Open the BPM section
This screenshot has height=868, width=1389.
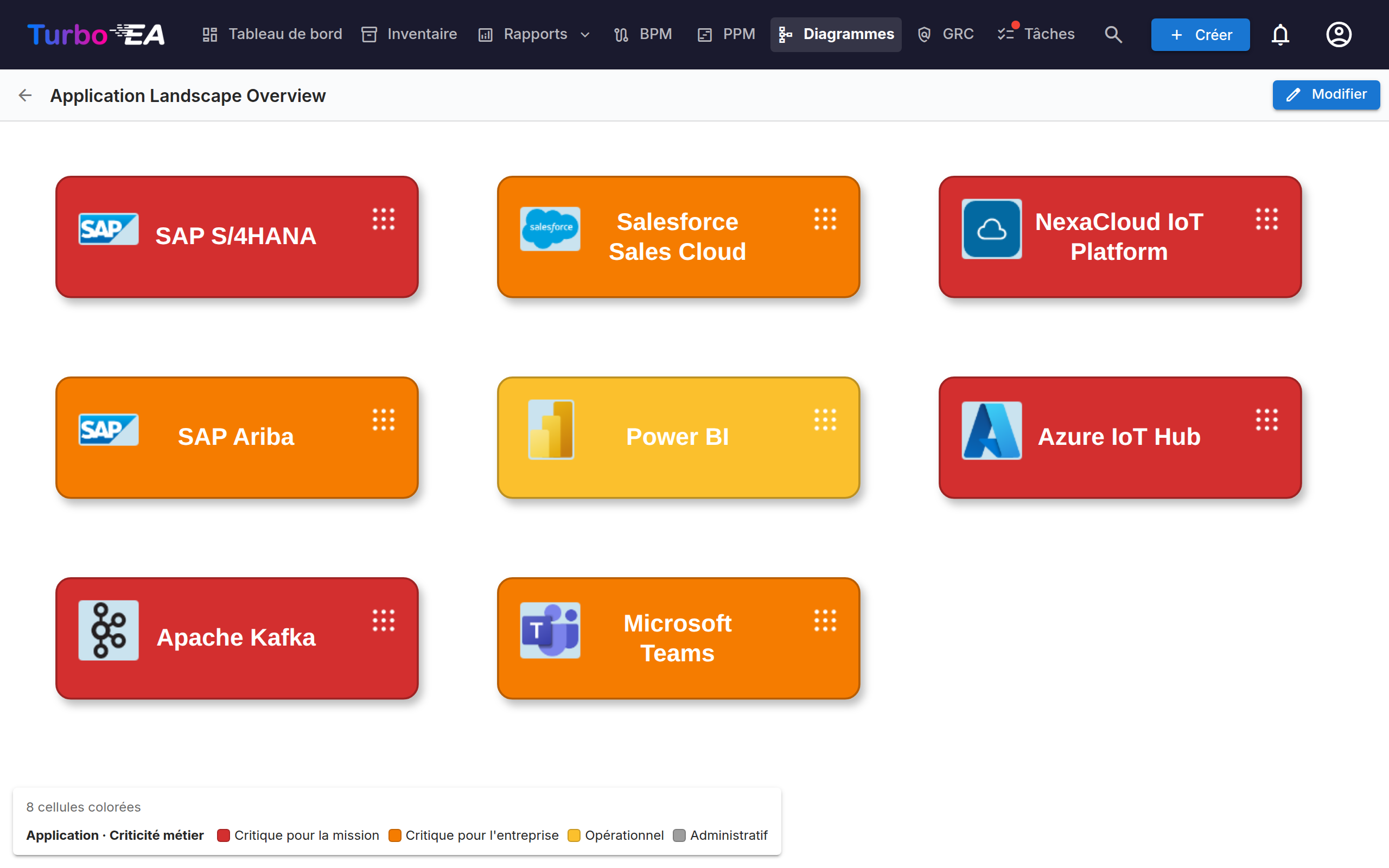(x=643, y=34)
